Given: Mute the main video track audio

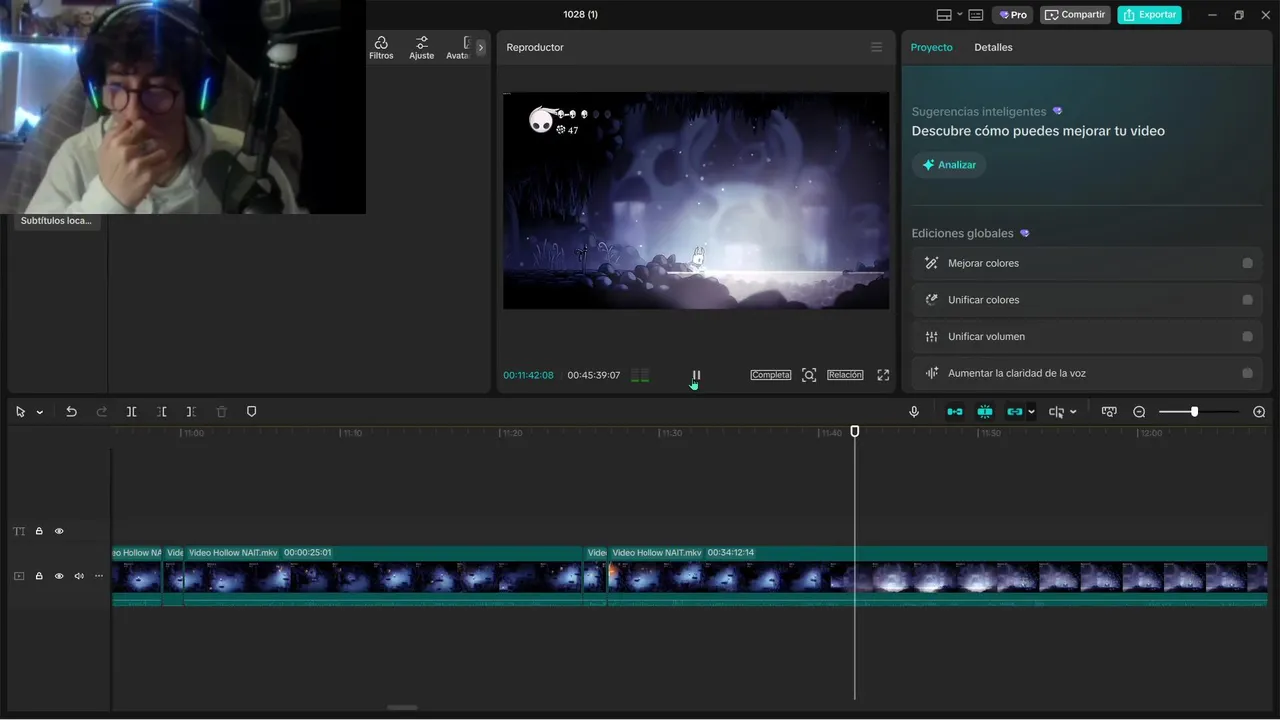Looking at the screenshot, I should coord(79,576).
